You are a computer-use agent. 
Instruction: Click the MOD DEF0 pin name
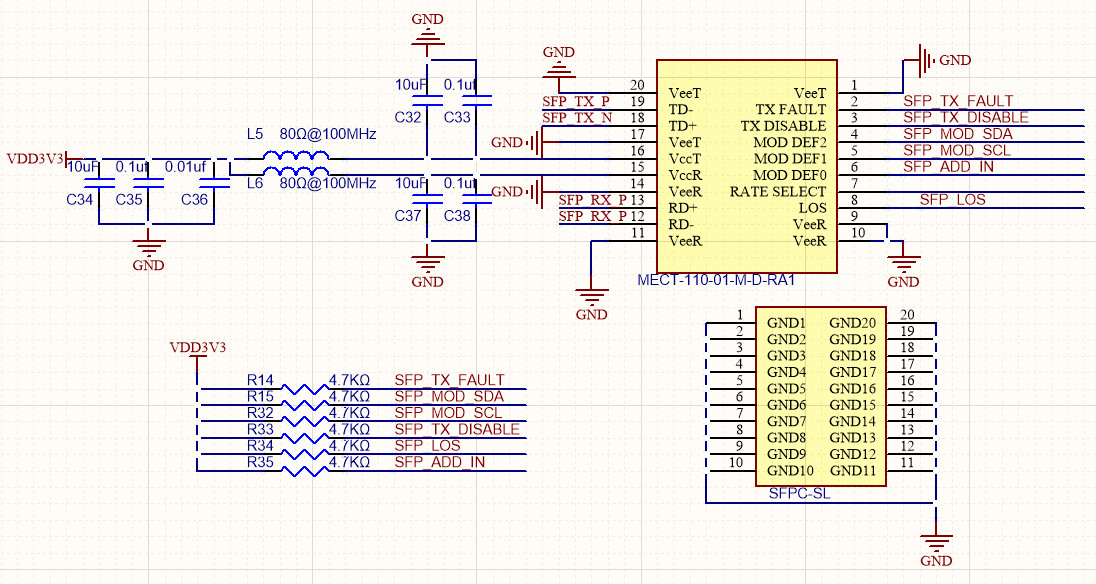(x=790, y=175)
